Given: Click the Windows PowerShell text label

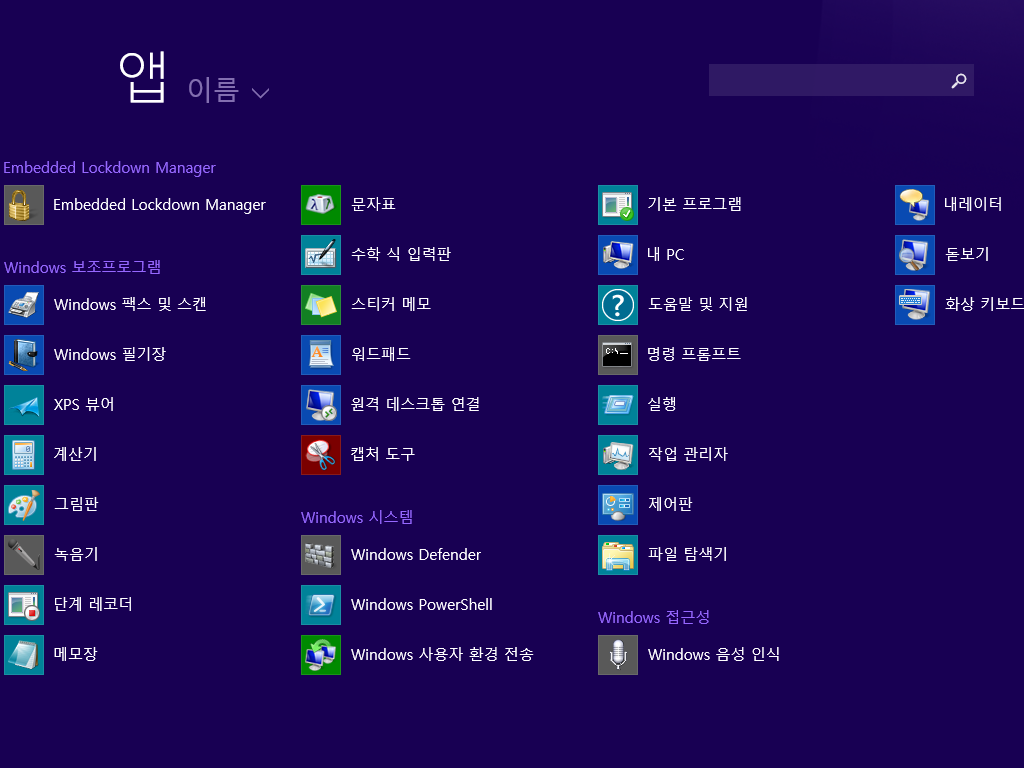Looking at the screenshot, I should coord(422,605).
